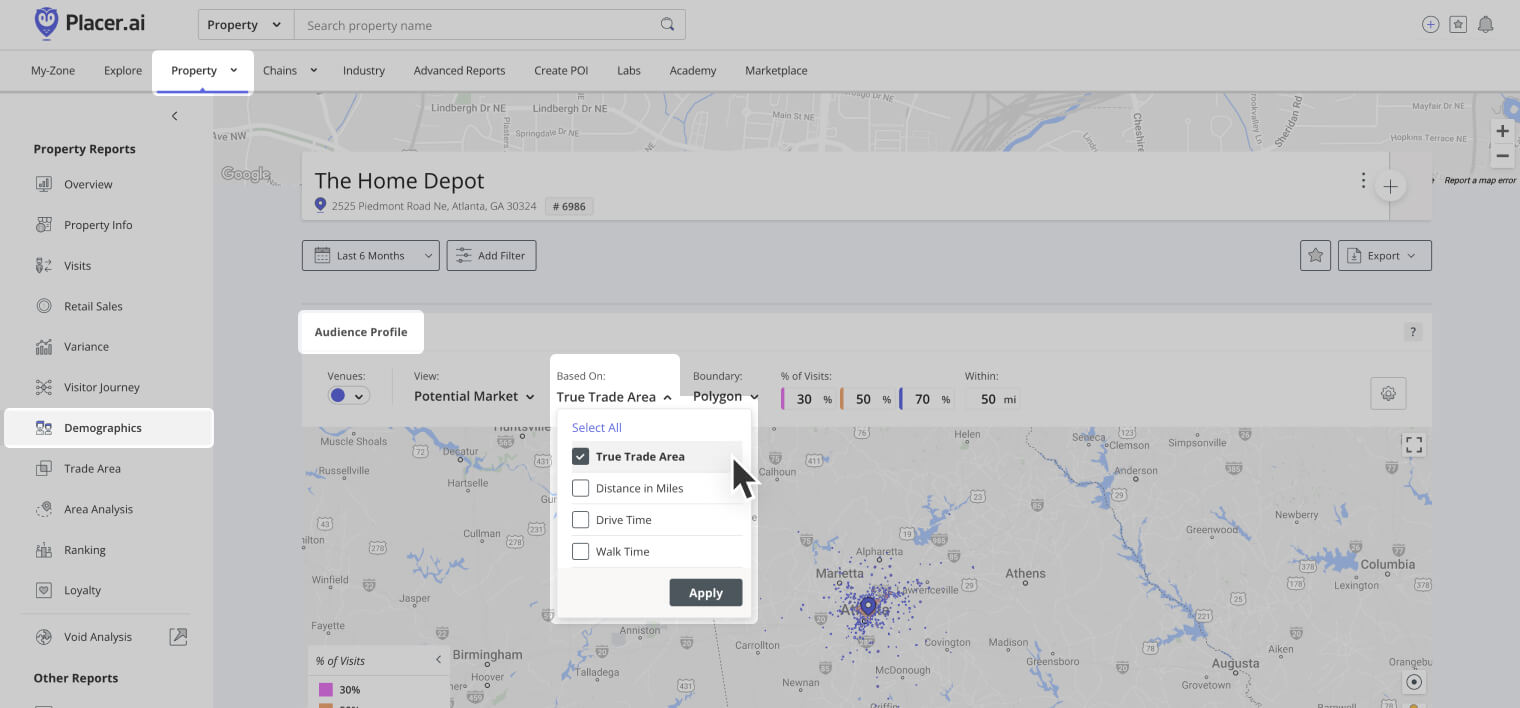Open Marketplace tab
The width and height of the screenshot is (1520, 708).
pos(776,71)
